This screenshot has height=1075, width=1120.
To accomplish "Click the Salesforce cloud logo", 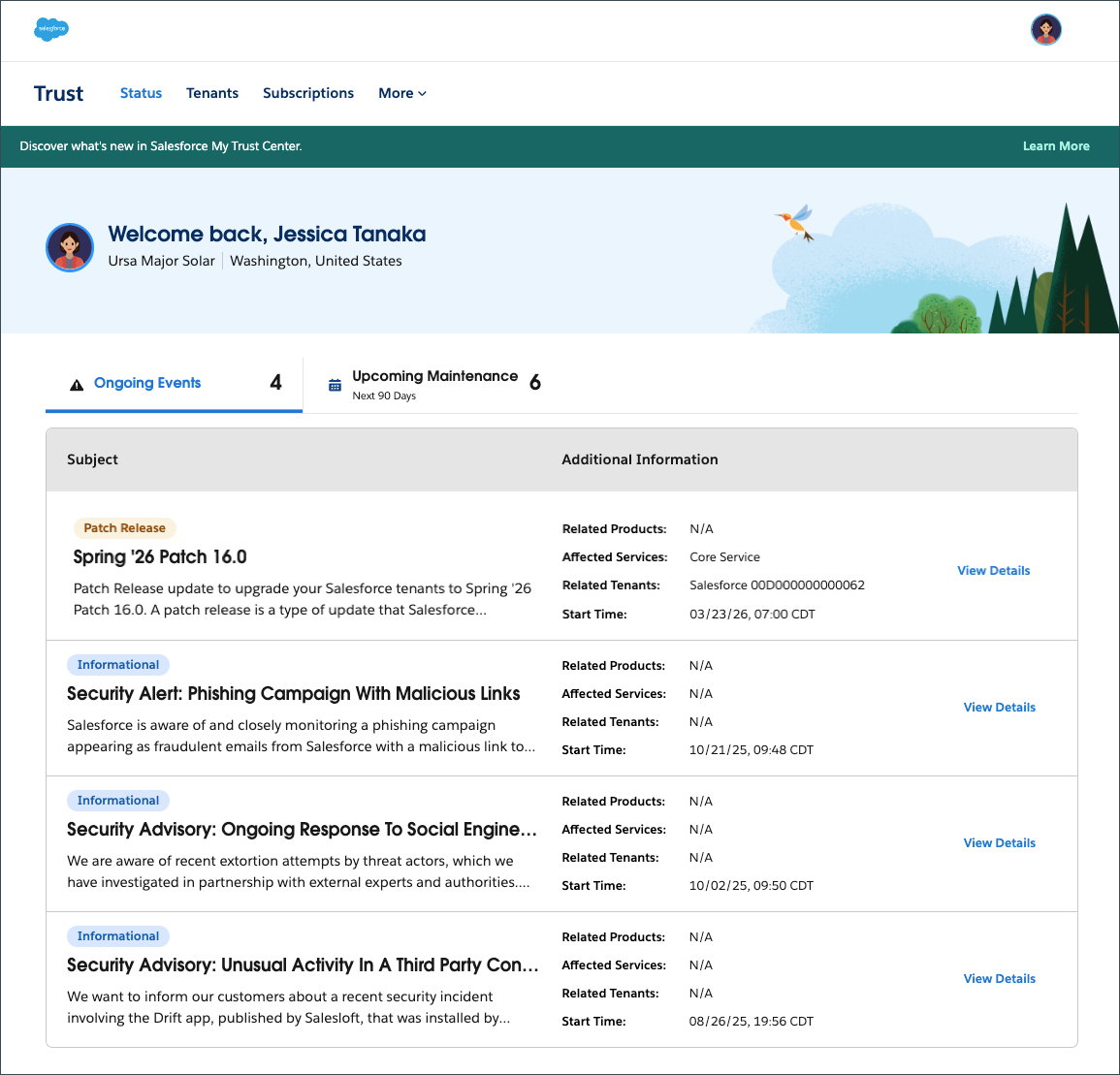I will (51, 29).
